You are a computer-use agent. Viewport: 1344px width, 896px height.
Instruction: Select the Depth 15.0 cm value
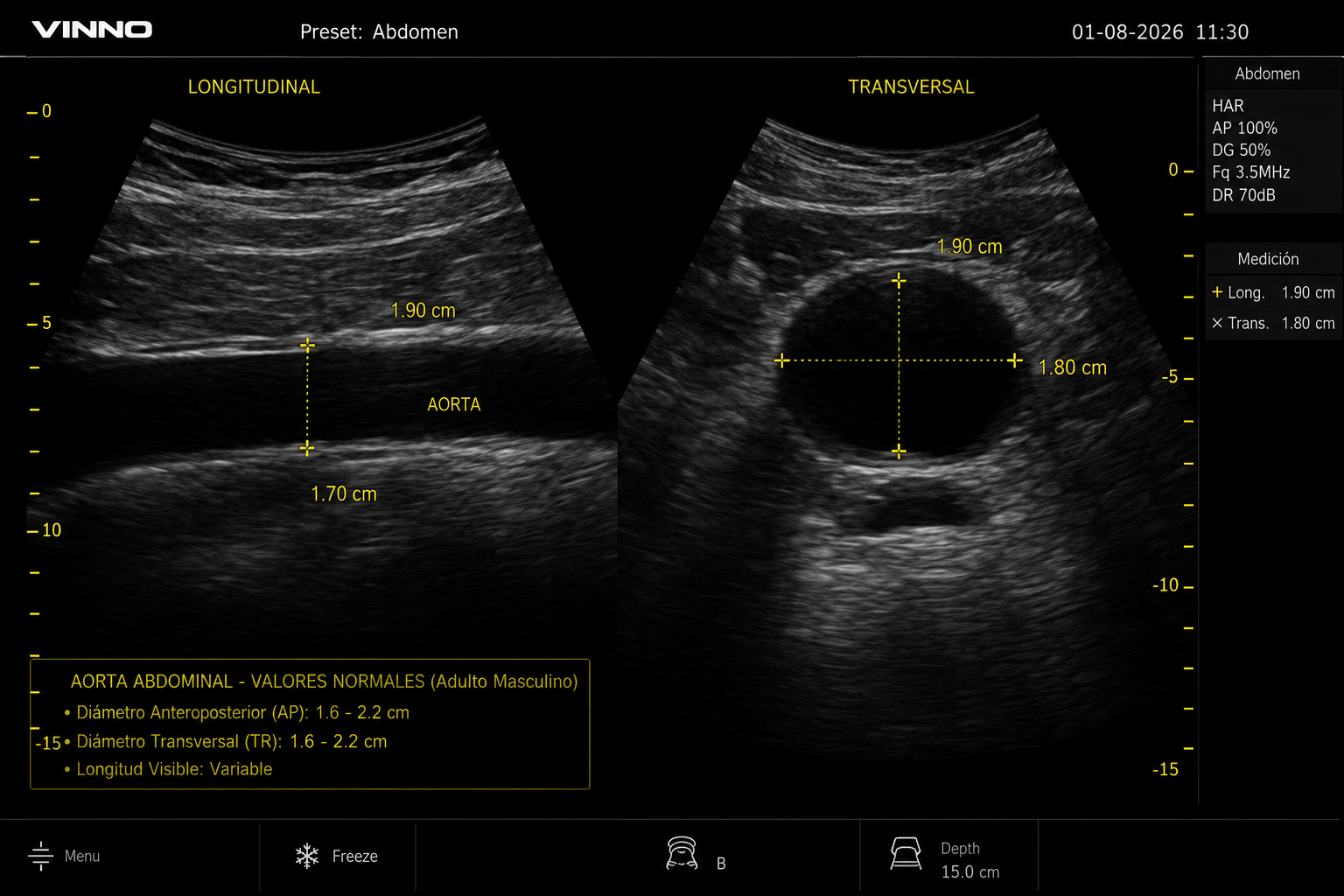click(x=970, y=871)
